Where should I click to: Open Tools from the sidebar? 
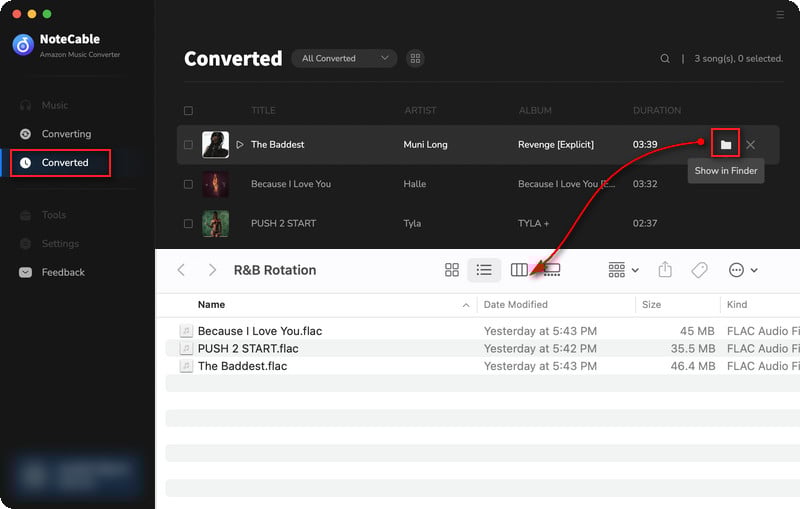point(54,215)
